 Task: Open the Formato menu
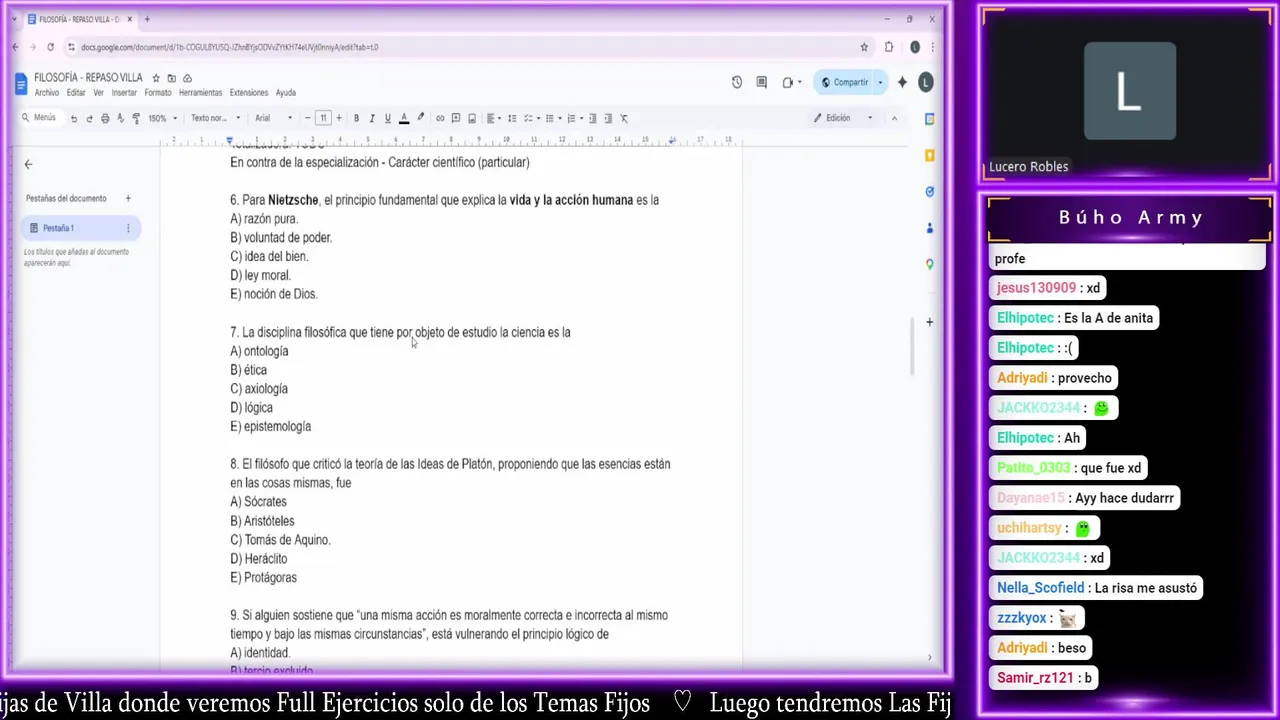point(158,93)
